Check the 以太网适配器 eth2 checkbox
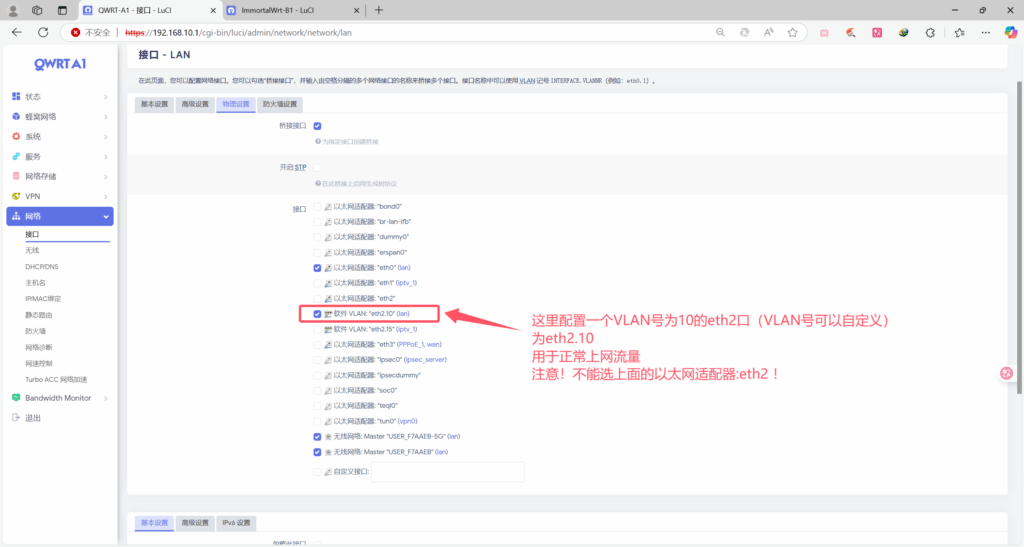The image size is (1024, 547). pos(317,298)
